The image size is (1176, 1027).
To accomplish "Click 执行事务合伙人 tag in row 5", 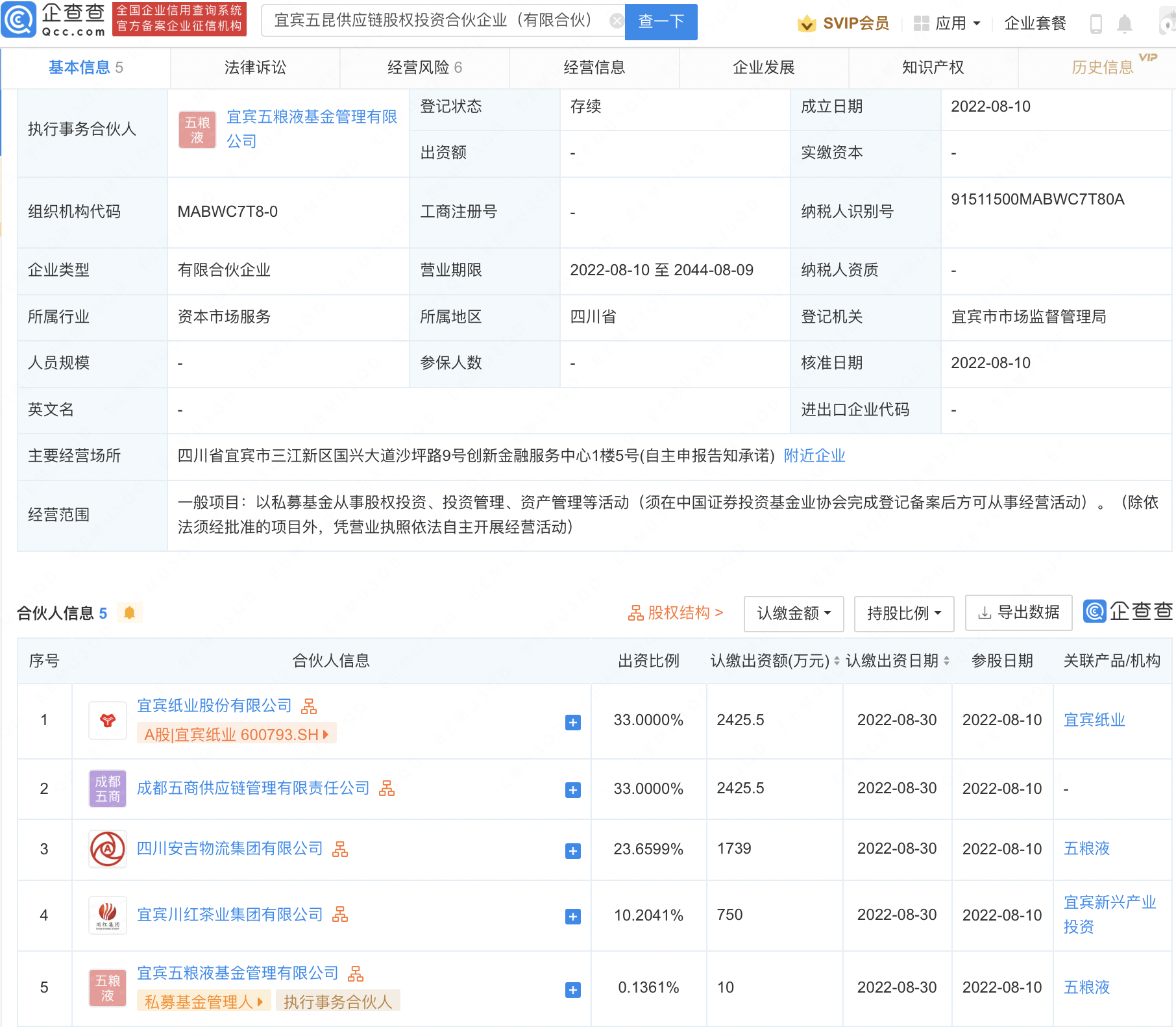I will click(337, 1002).
